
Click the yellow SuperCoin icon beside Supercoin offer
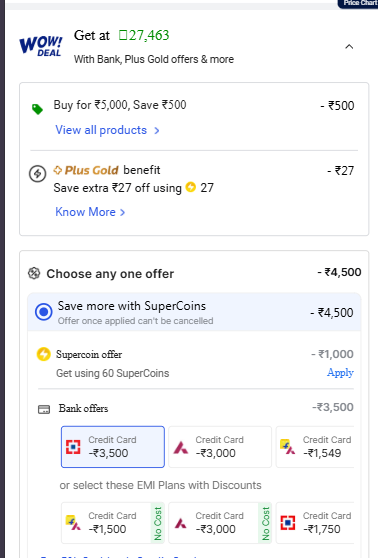tap(44, 354)
